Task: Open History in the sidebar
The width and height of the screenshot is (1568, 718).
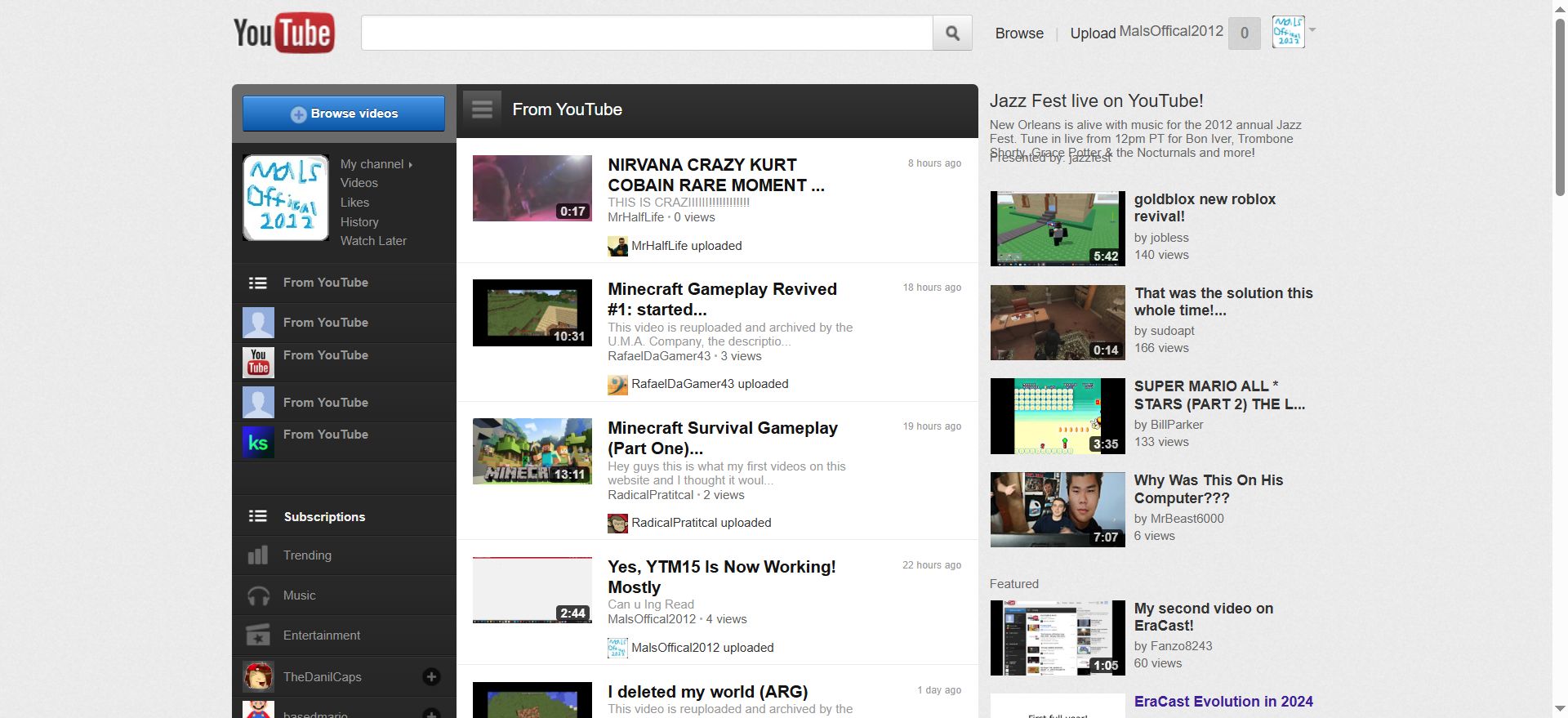Action: (x=359, y=222)
